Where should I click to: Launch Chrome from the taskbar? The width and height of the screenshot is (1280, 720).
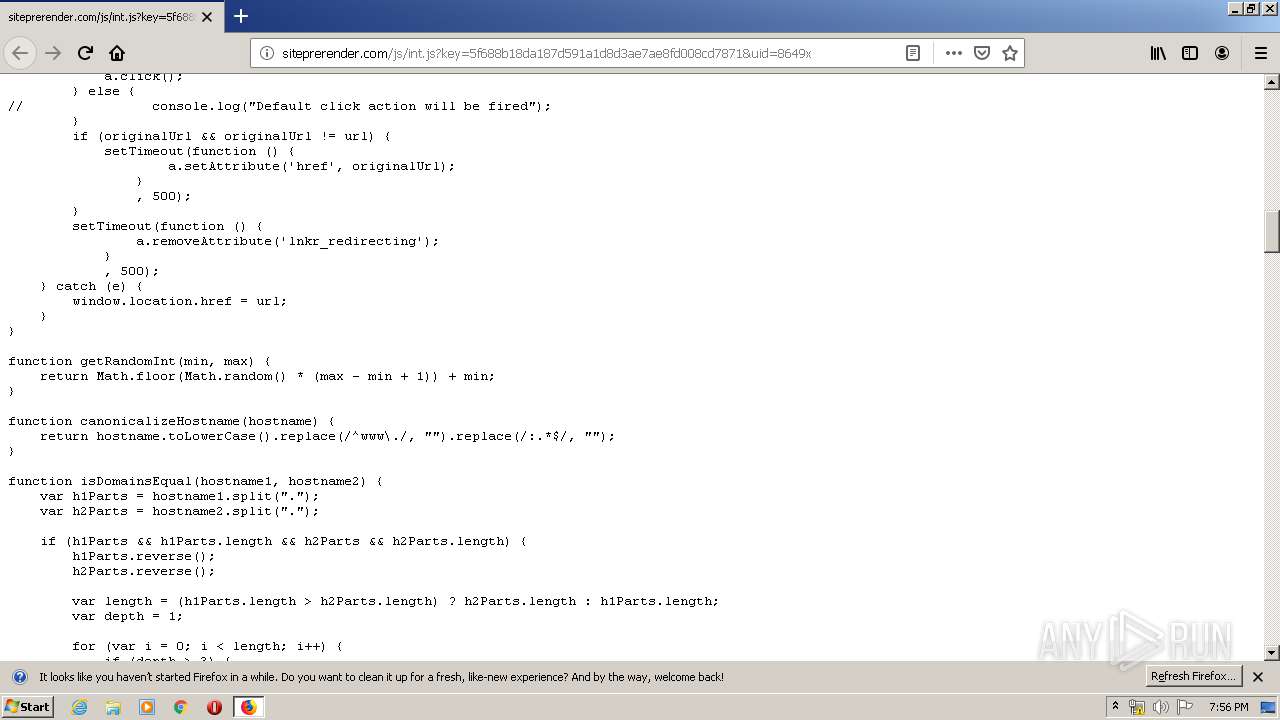[x=181, y=707]
